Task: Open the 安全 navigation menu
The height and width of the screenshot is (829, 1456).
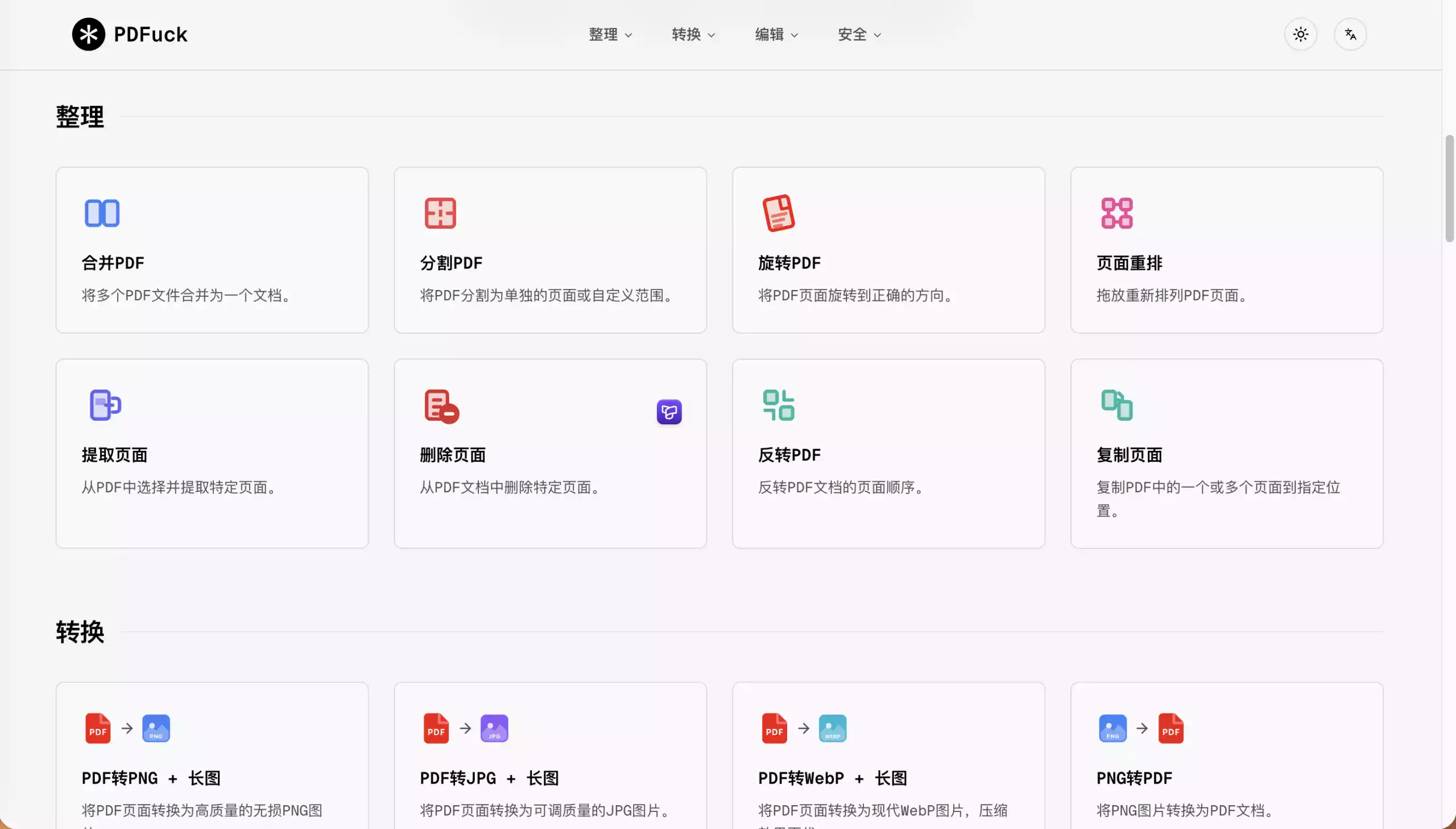Action: click(859, 34)
